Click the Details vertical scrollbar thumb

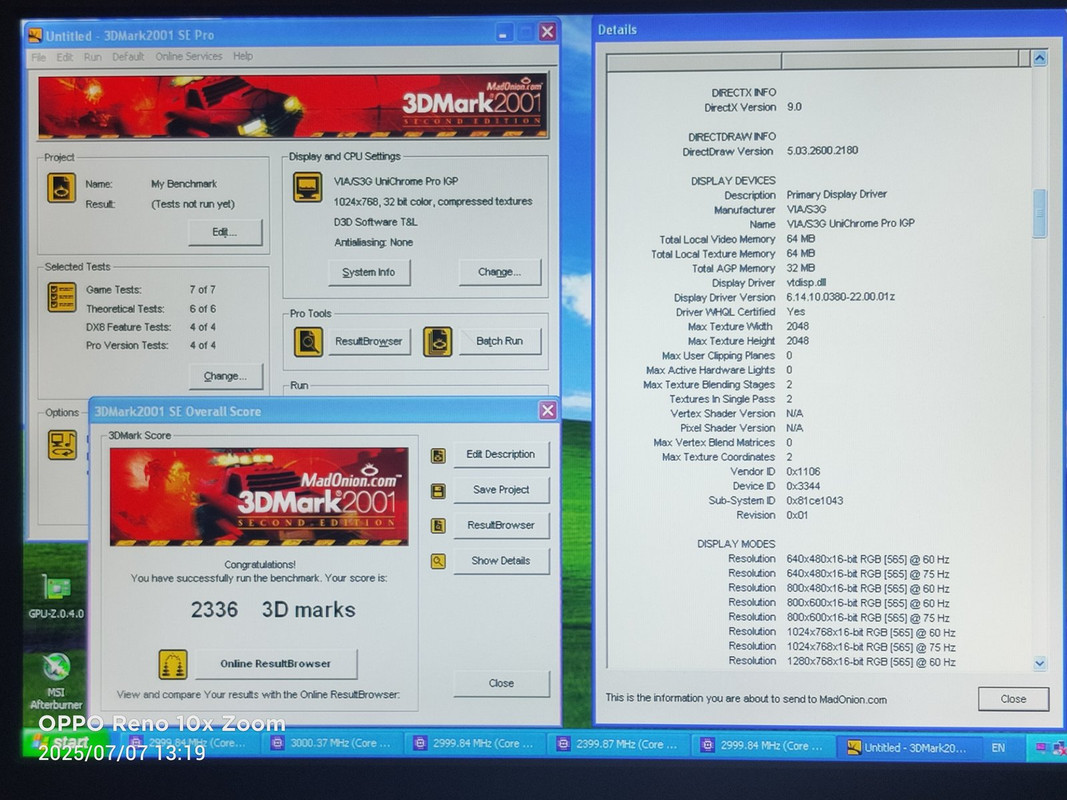coord(1039,214)
